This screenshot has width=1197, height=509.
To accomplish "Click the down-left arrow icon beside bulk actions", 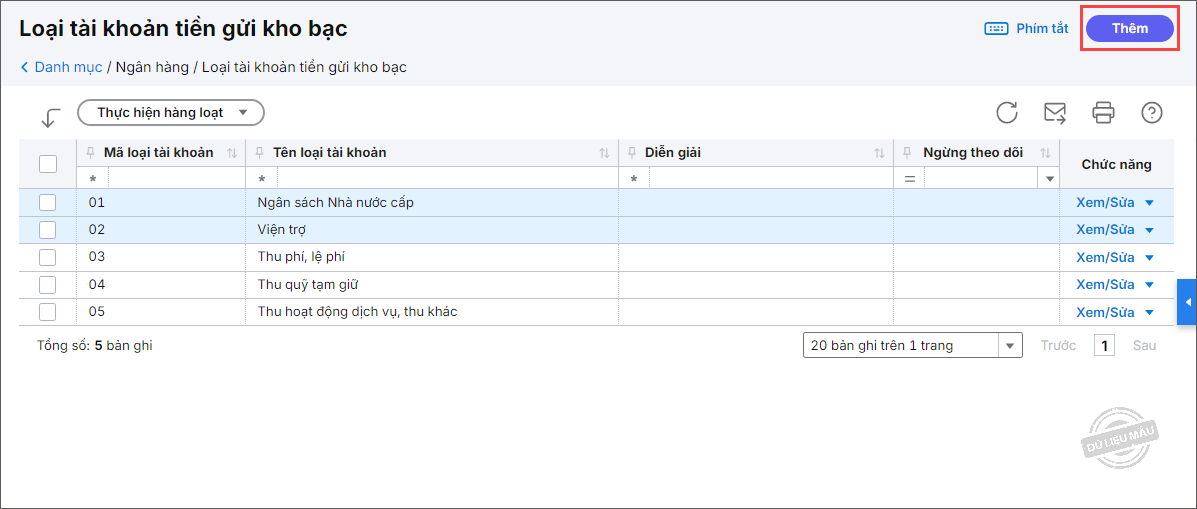I will pos(50,118).
